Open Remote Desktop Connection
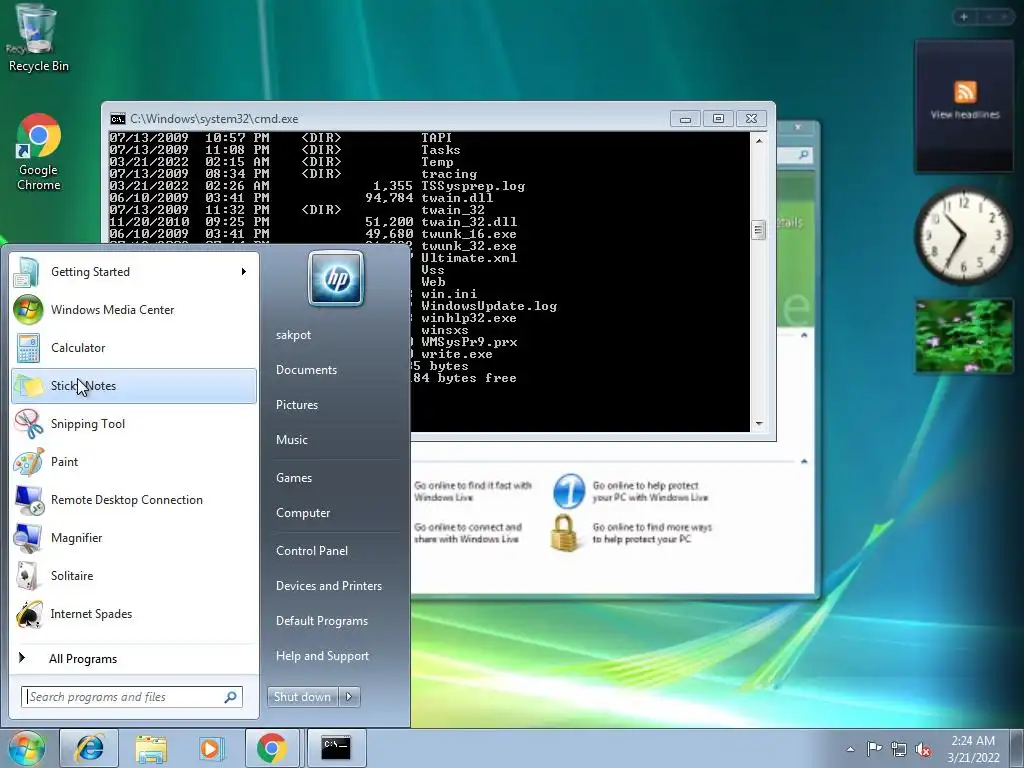Image resolution: width=1024 pixels, height=768 pixels. [133, 500]
